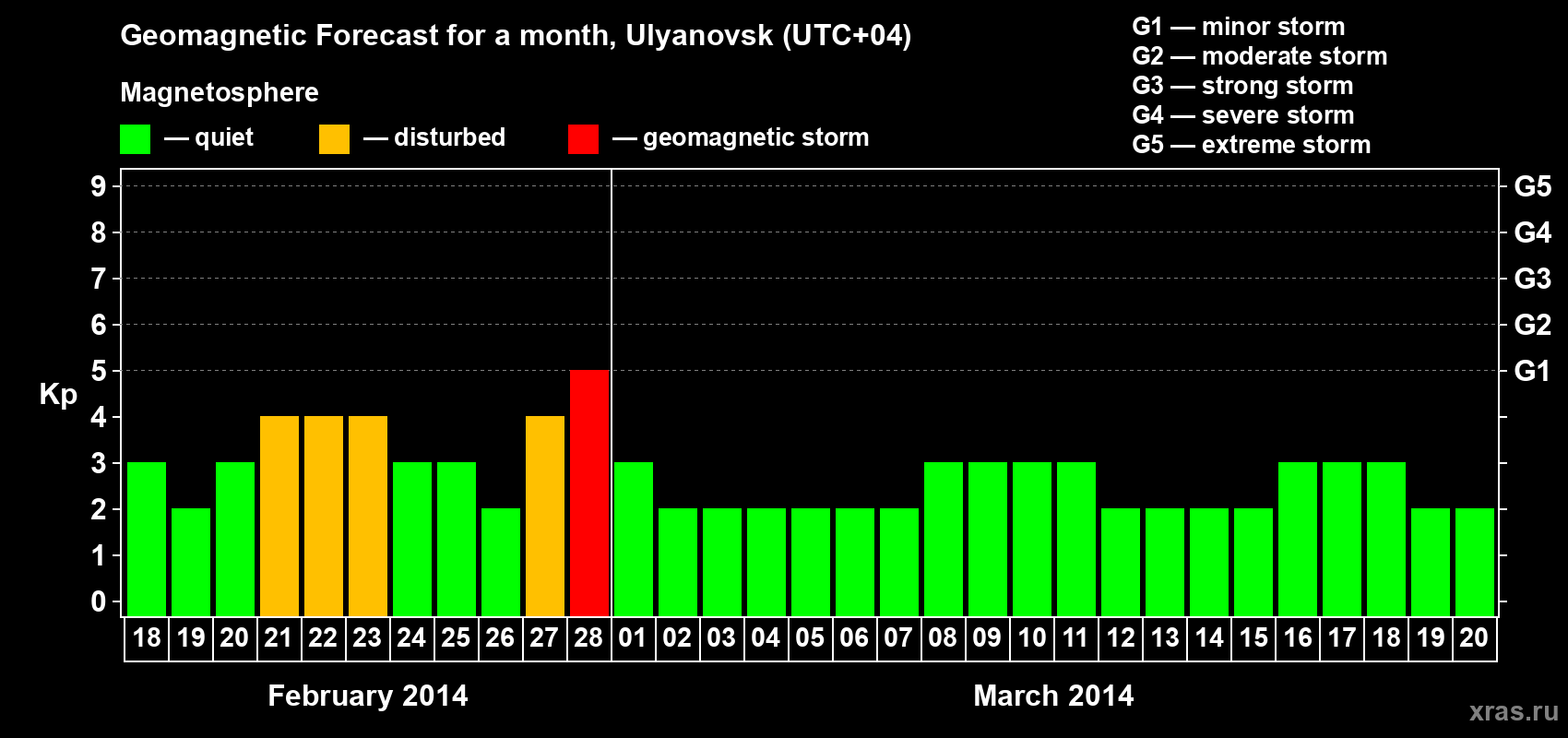Click 'G1 — minor storm' legend line
Image resolution: width=1568 pixels, height=738 pixels.
point(1239,27)
